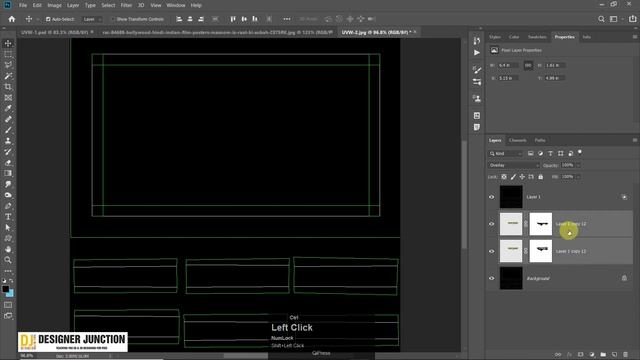The width and height of the screenshot is (640, 360).
Task: Click the background color swatch
Action: click(x=11, y=293)
